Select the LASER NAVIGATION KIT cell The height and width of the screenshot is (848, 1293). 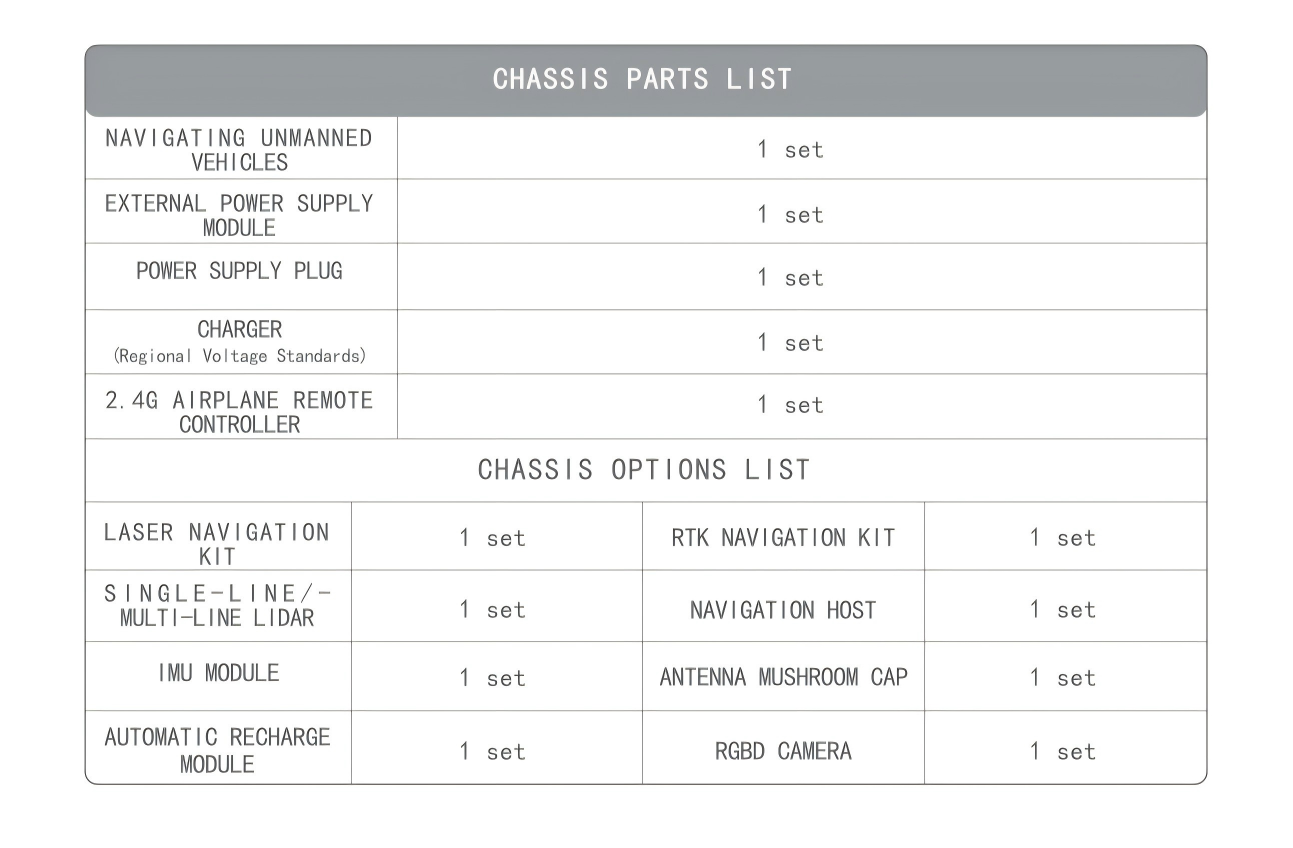pos(217,543)
